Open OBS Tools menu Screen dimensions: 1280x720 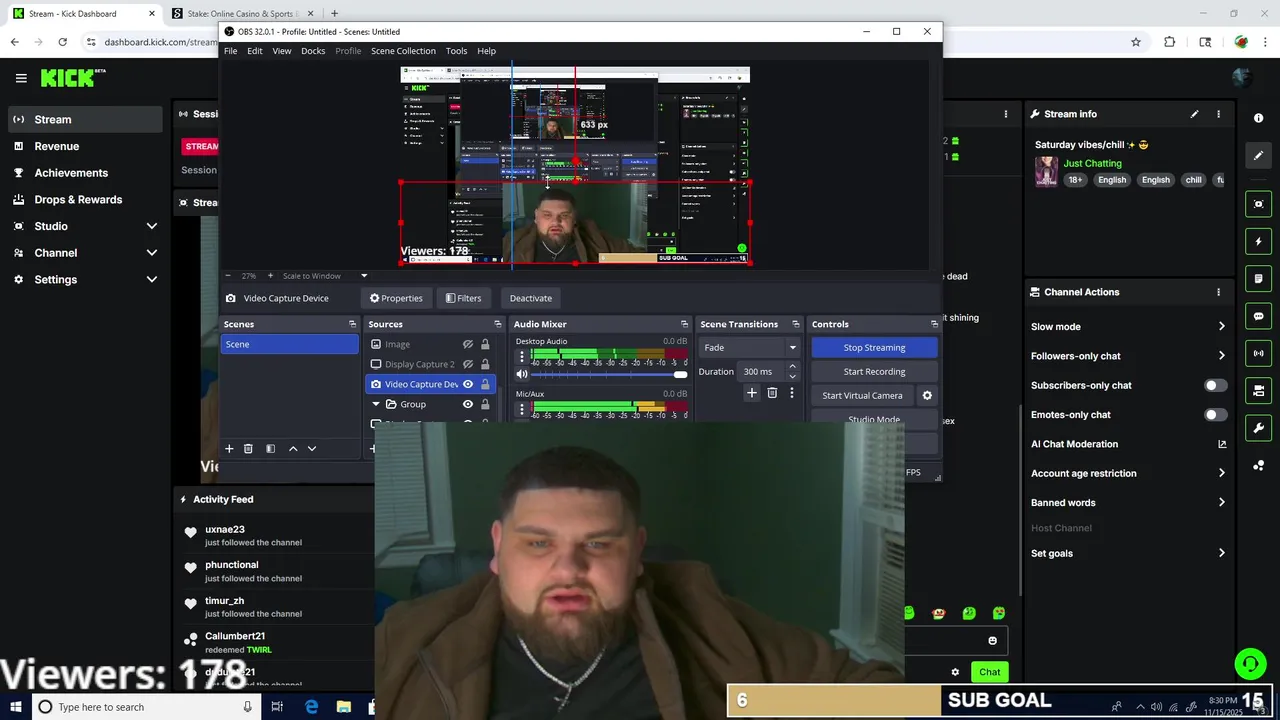[456, 51]
